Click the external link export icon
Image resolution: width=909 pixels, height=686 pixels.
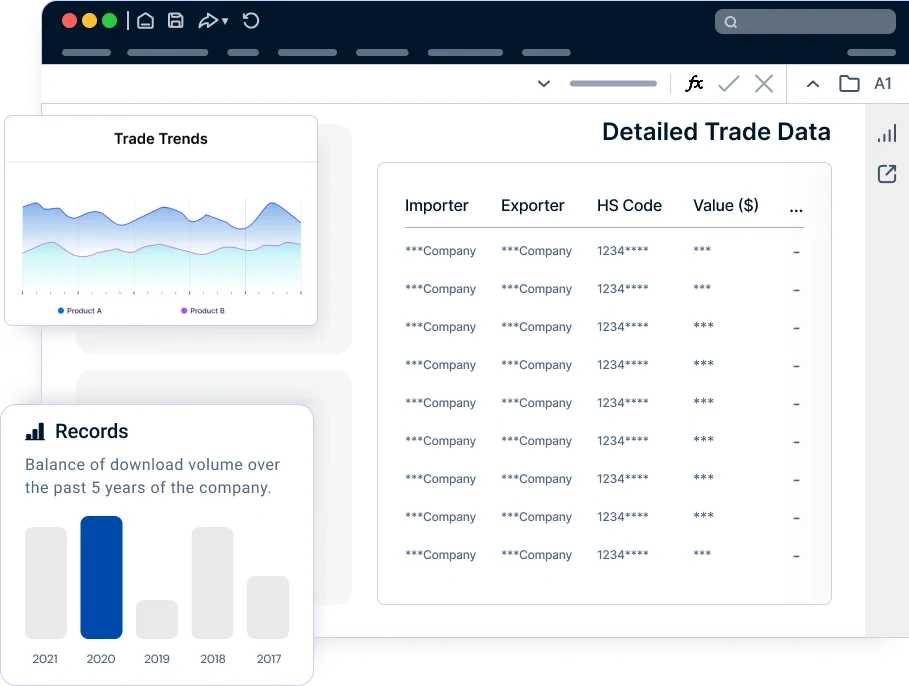887,174
